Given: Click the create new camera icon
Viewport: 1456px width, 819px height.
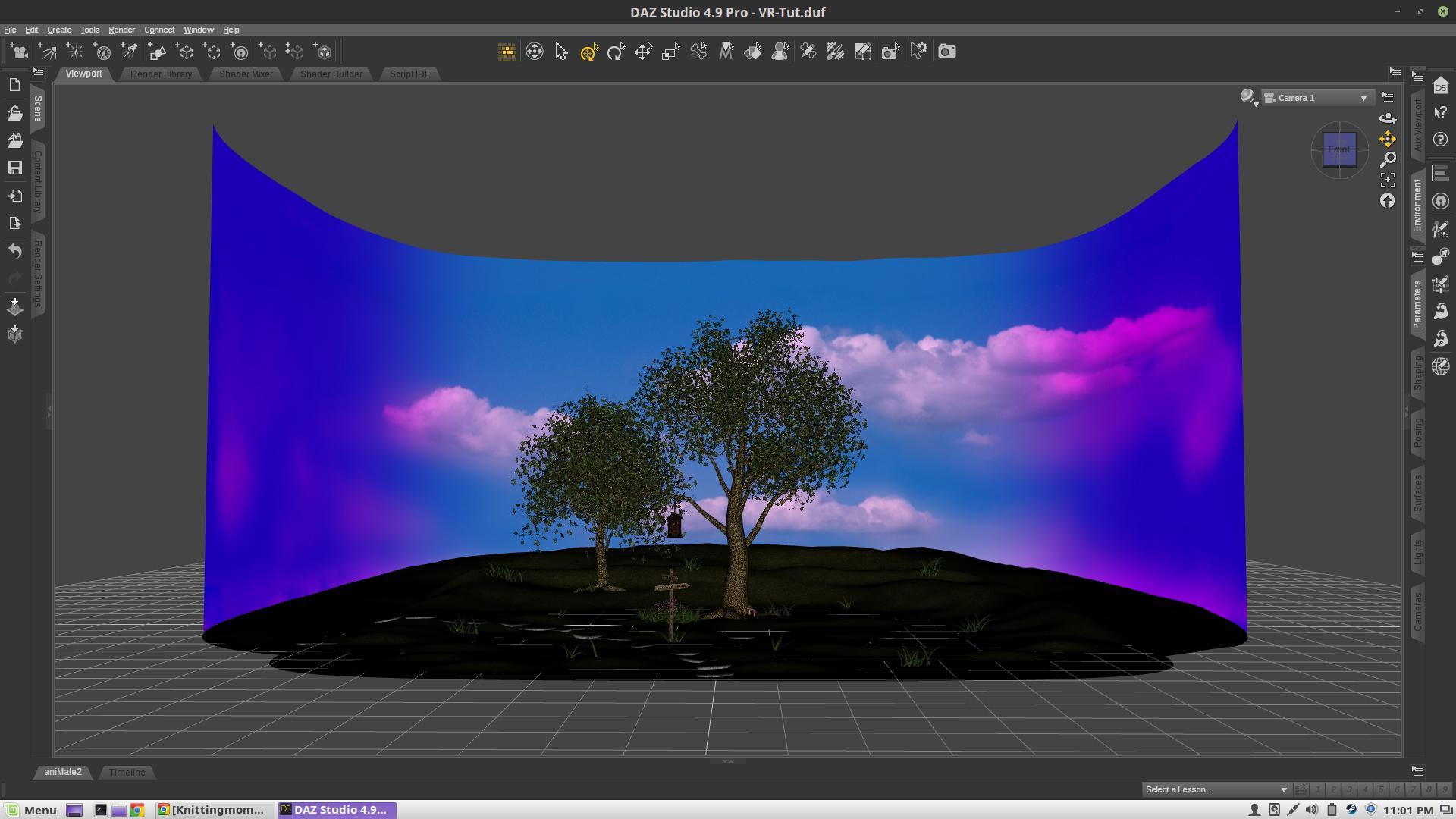Looking at the screenshot, I should point(19,52).
